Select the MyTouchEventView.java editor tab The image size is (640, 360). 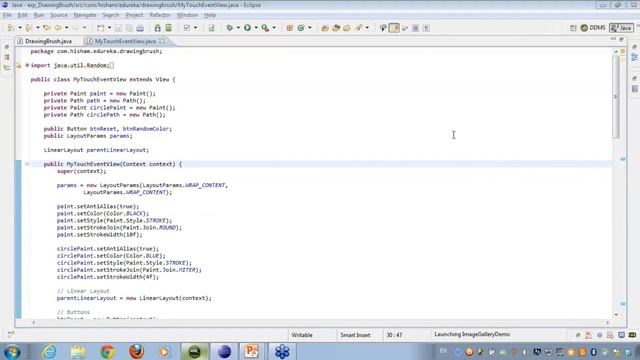coord(125,41)
